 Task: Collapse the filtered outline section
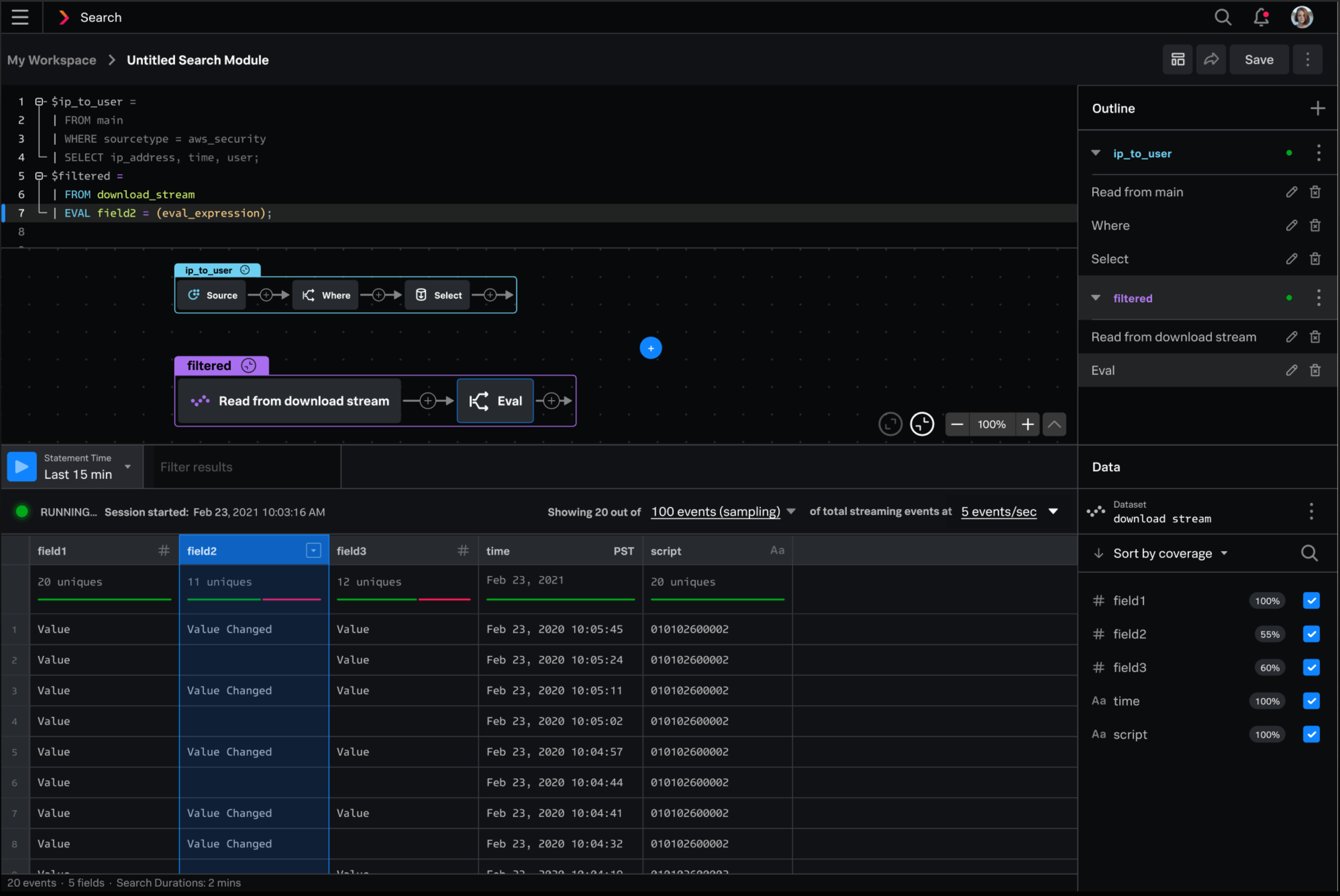1095,298
